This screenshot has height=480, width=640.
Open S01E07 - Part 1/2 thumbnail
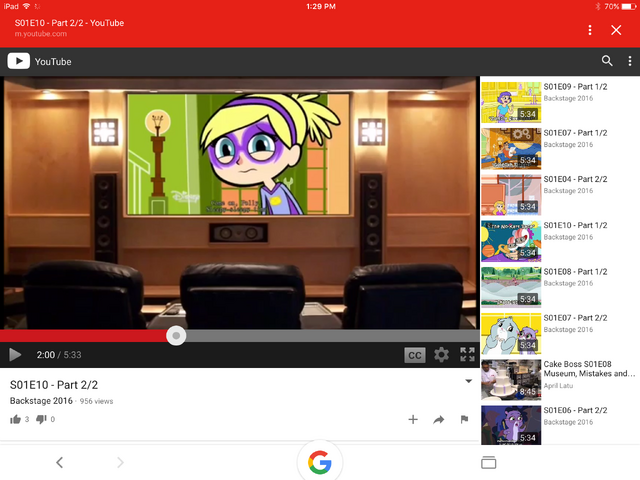511,149
